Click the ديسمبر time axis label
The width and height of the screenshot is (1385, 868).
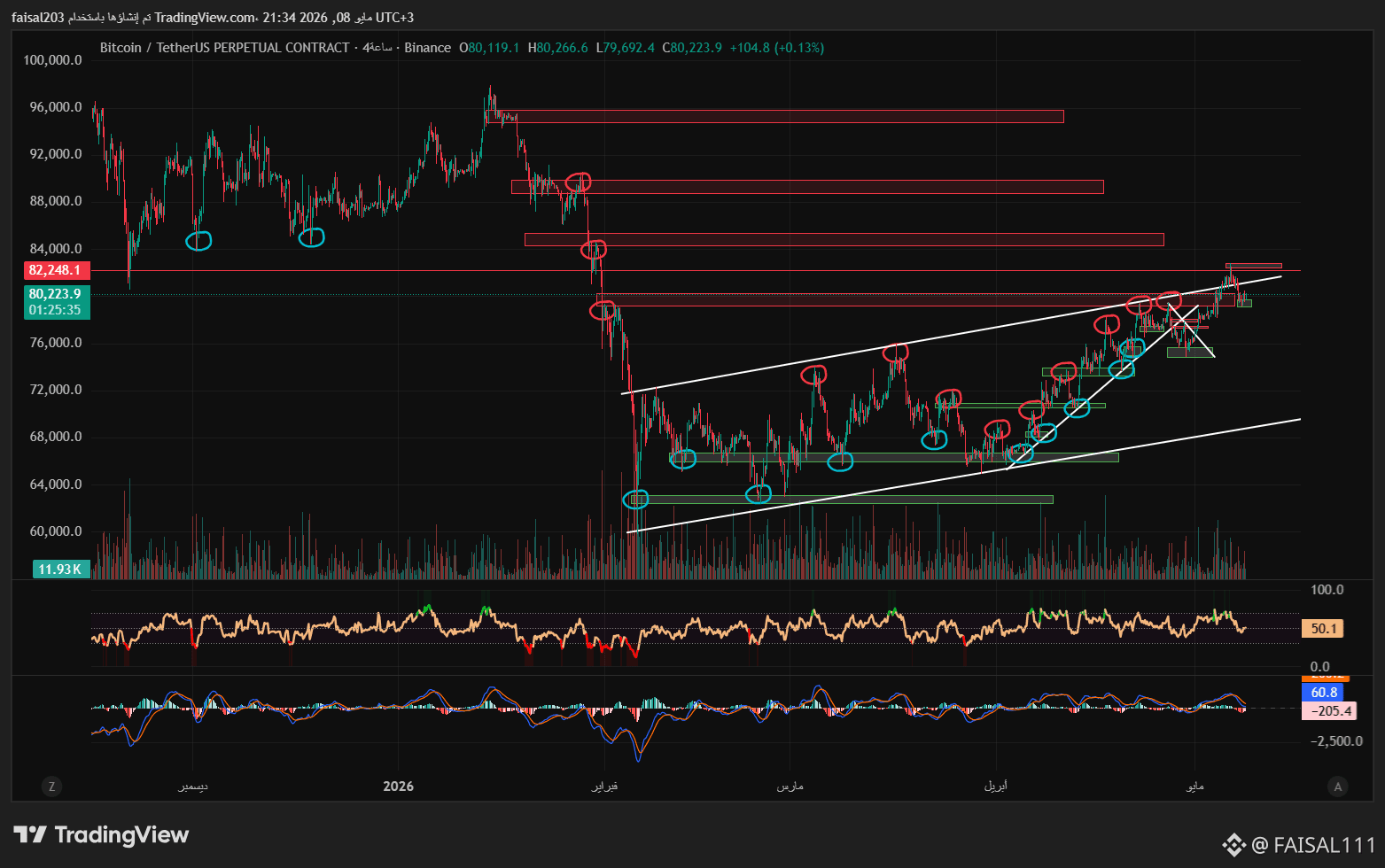pos(193,787)
